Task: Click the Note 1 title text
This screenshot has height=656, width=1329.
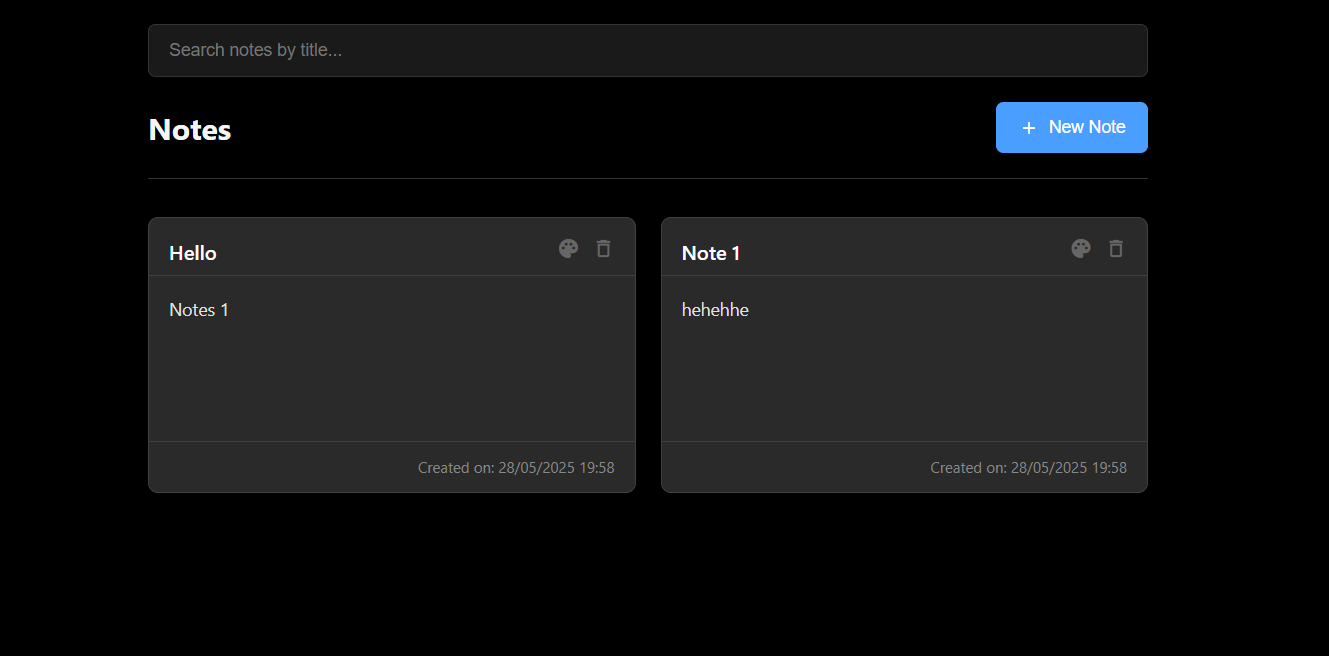Action: 711,253
